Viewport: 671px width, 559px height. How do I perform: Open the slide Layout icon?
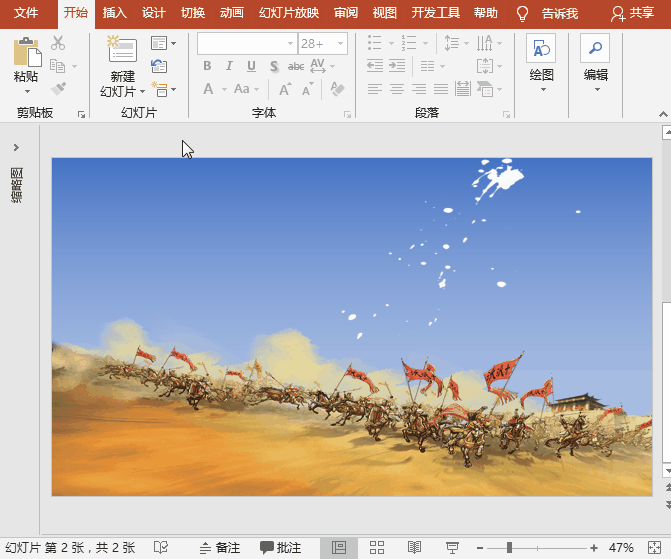pos(159,43)
